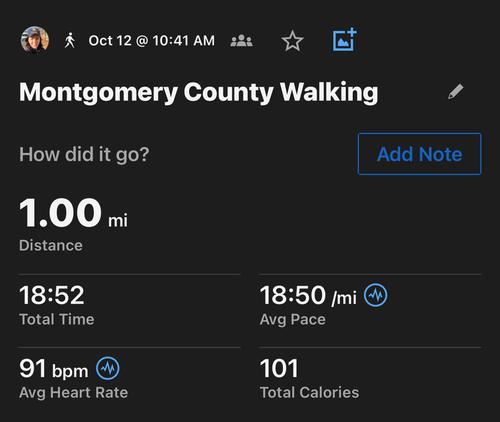This screenshot has width=500, height=422.
Task: Tap the user profile avatar photo
Action: coord(35,40)
